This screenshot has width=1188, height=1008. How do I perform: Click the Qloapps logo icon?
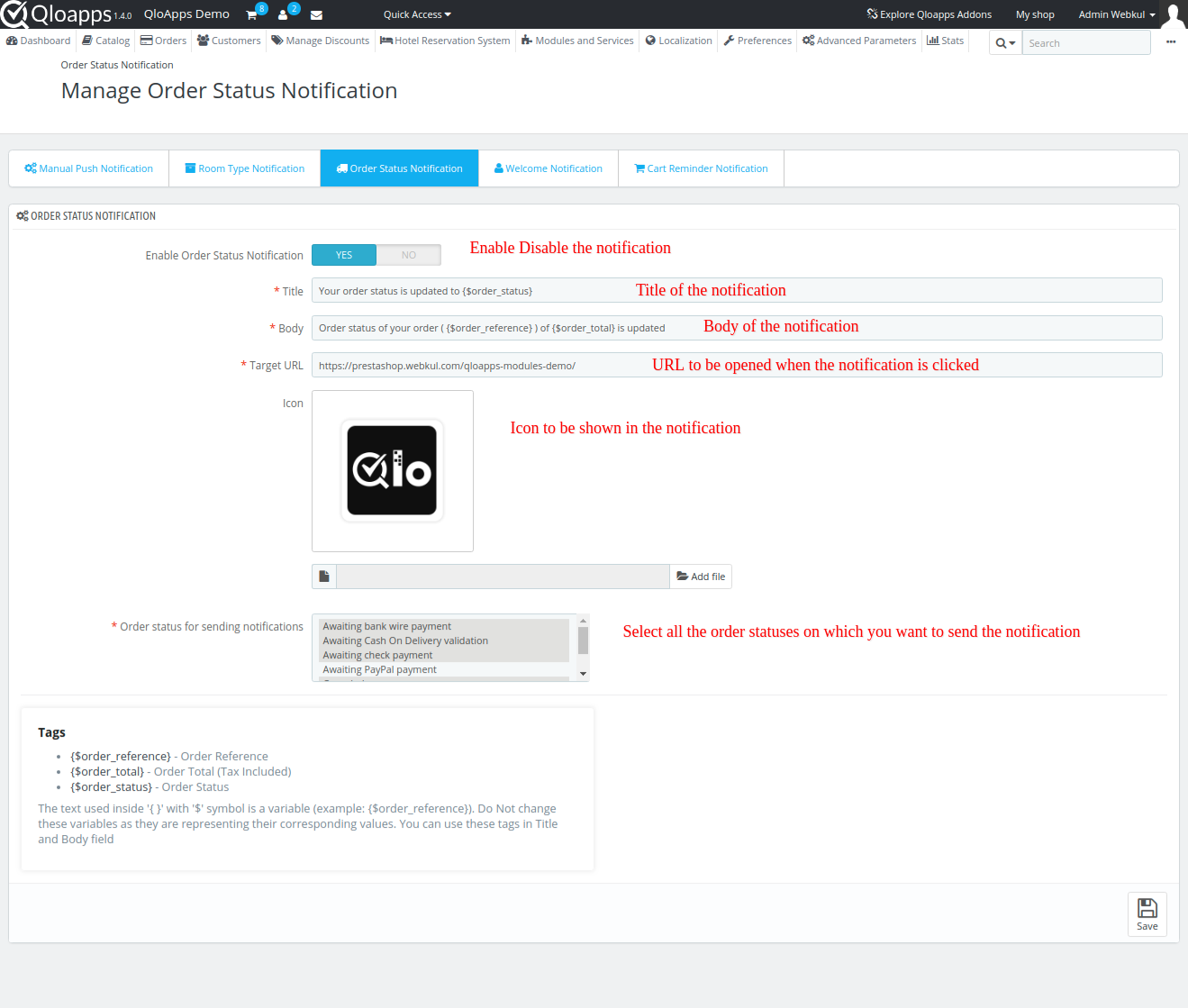[14, 14]
